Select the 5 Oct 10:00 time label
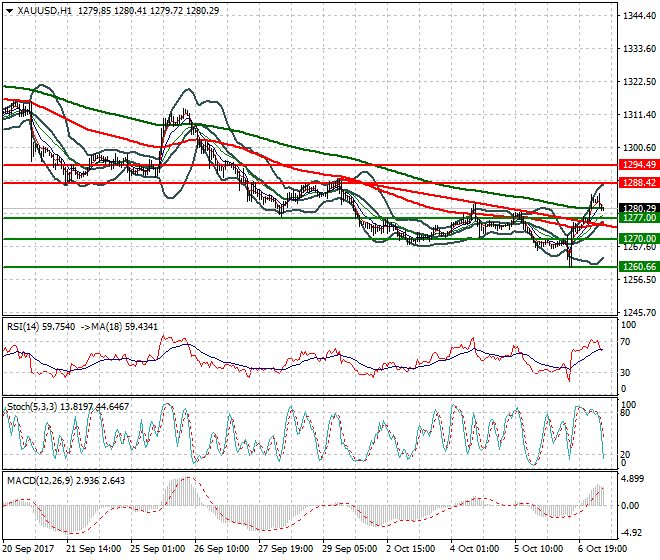Viewport: 660px width, 560px height. click(x=539, y=549)
